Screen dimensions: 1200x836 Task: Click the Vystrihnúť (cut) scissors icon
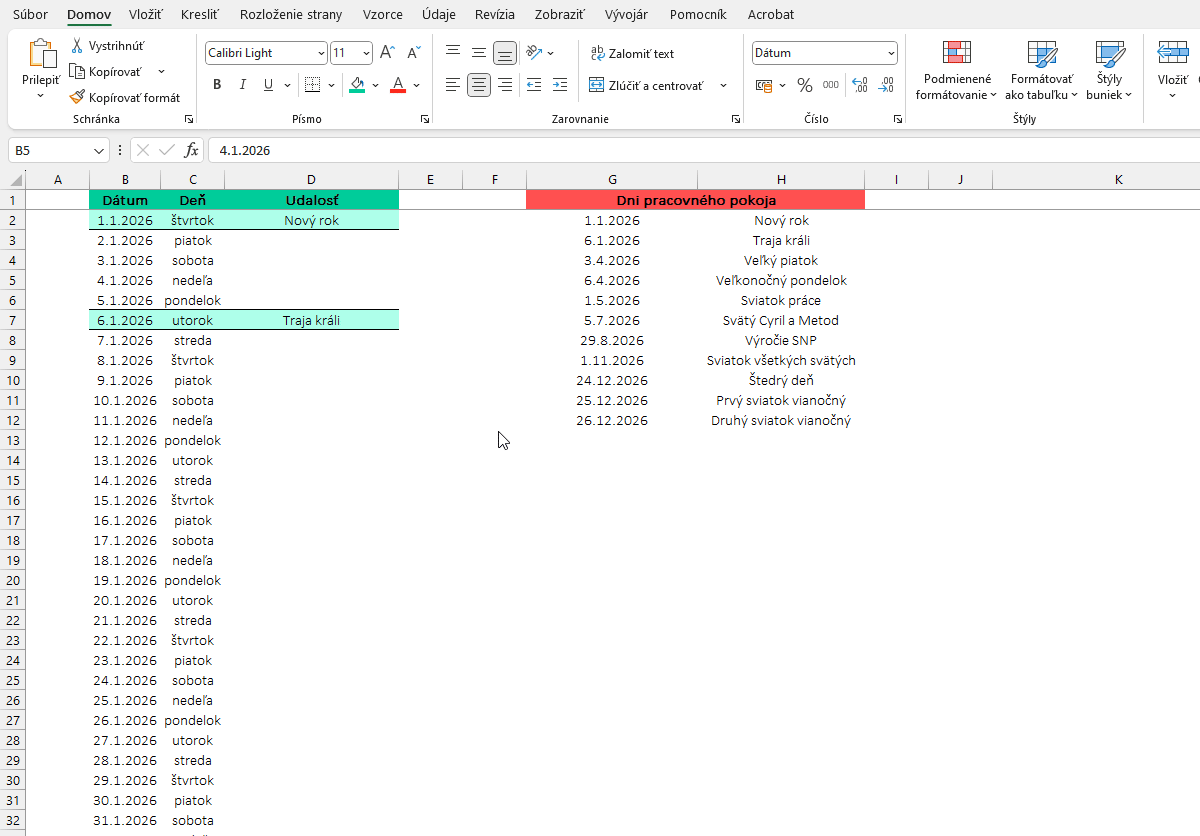(77, 46)
